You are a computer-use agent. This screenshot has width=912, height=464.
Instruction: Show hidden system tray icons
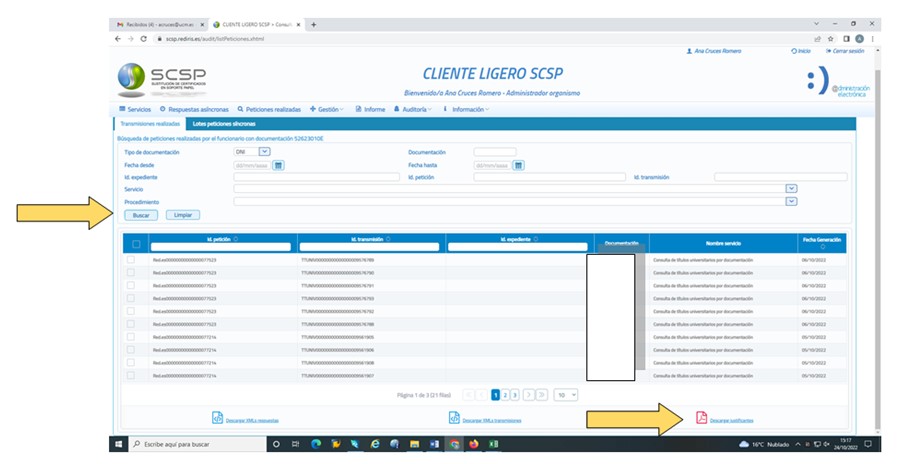click(x=798, y=444)
